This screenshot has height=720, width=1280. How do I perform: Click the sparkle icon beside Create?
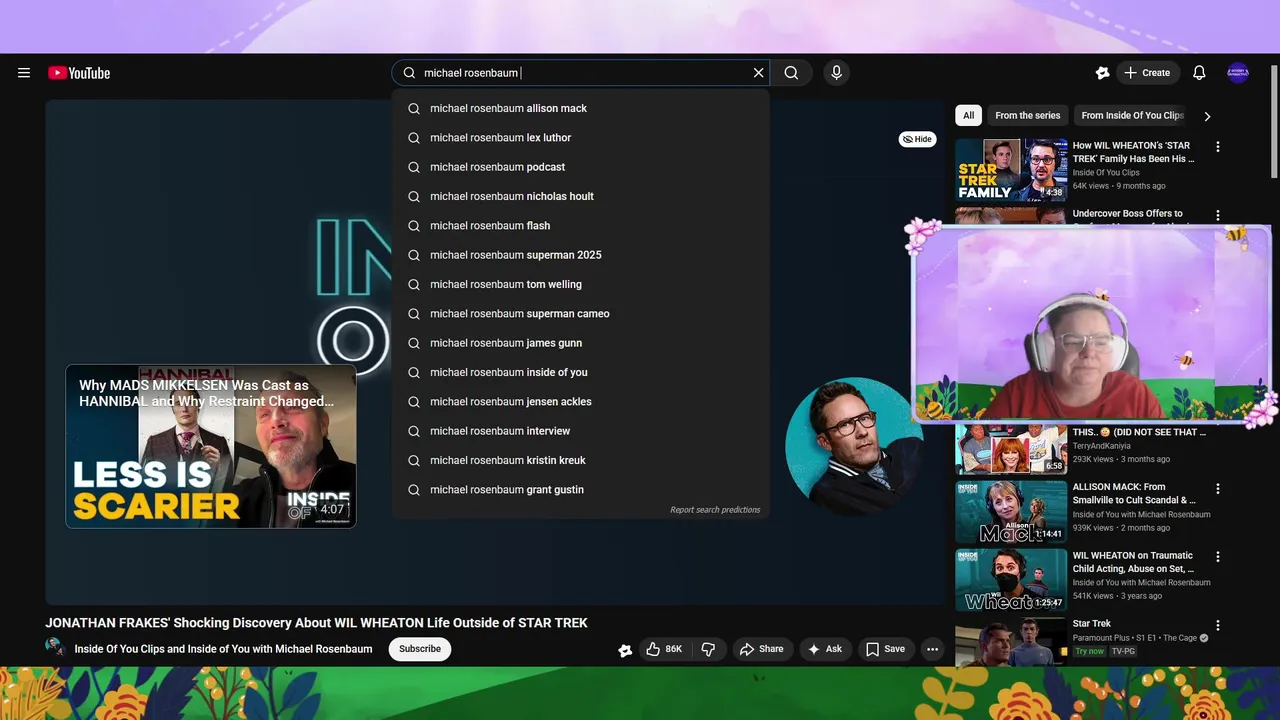[1102, 73]
